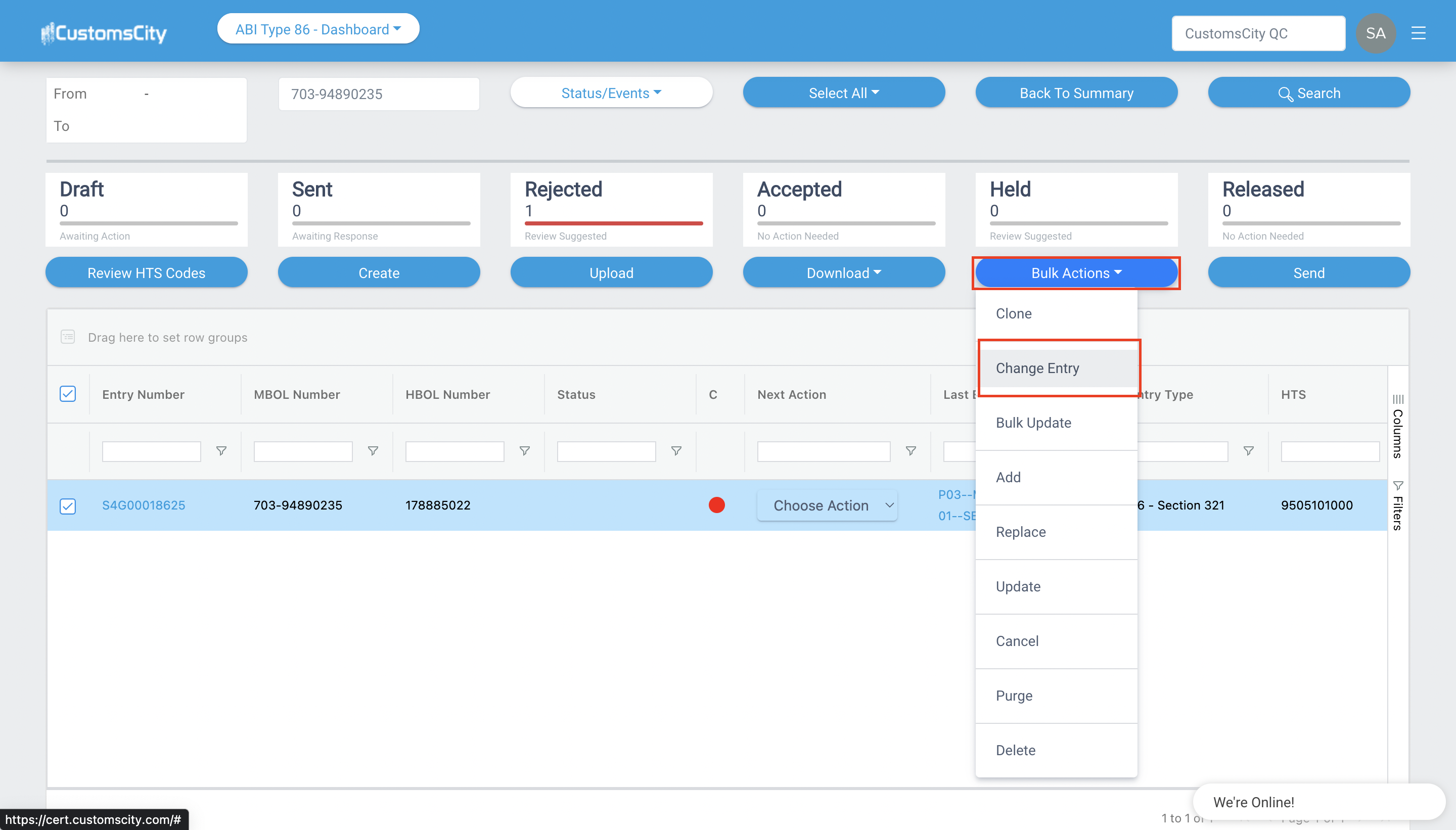The image size is (1456, 830).
Task: Open Next Action filter funnel
Action: tap(911, 451)
